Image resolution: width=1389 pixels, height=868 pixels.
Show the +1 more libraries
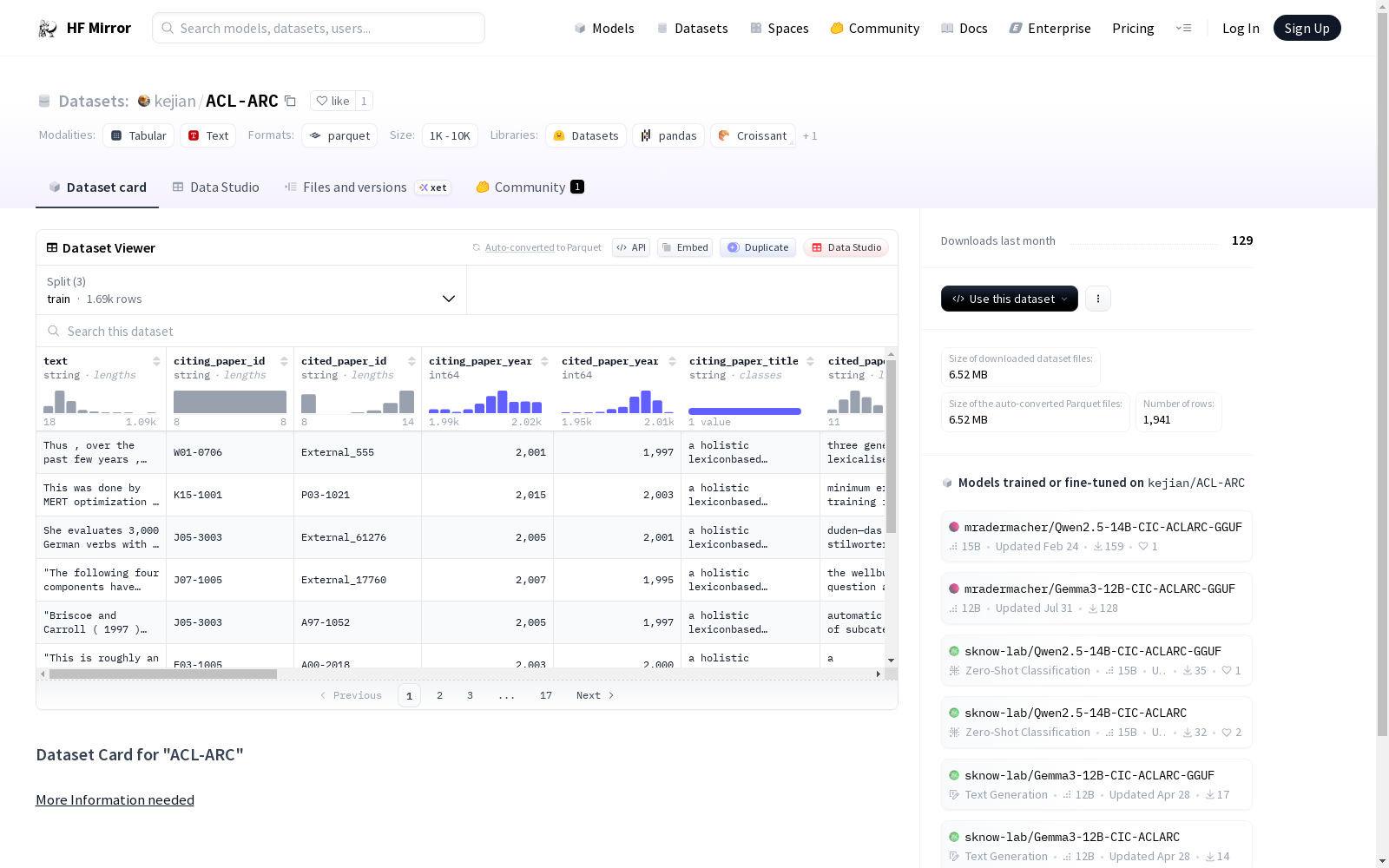tap(810, 135)
